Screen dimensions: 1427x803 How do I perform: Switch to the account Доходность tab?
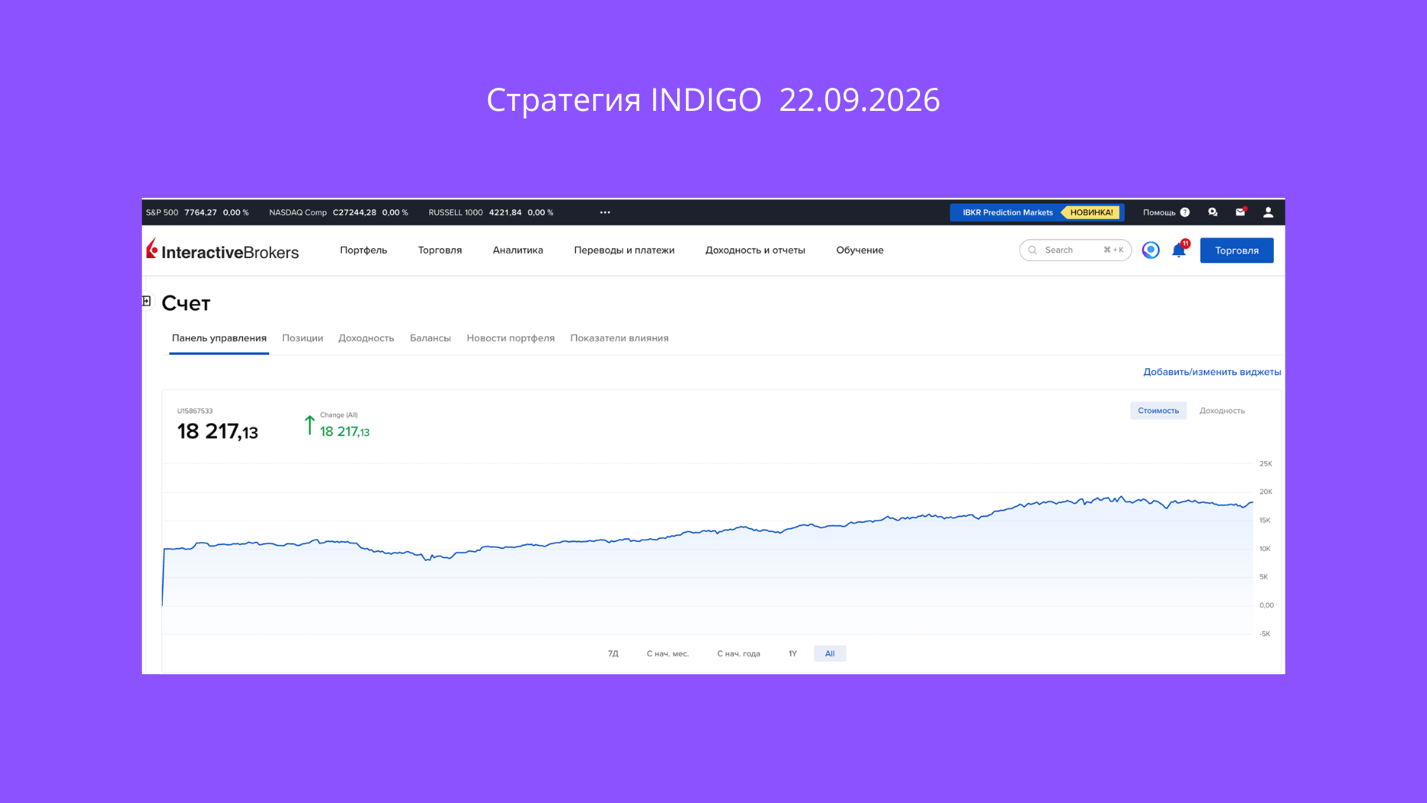[366, 338]
